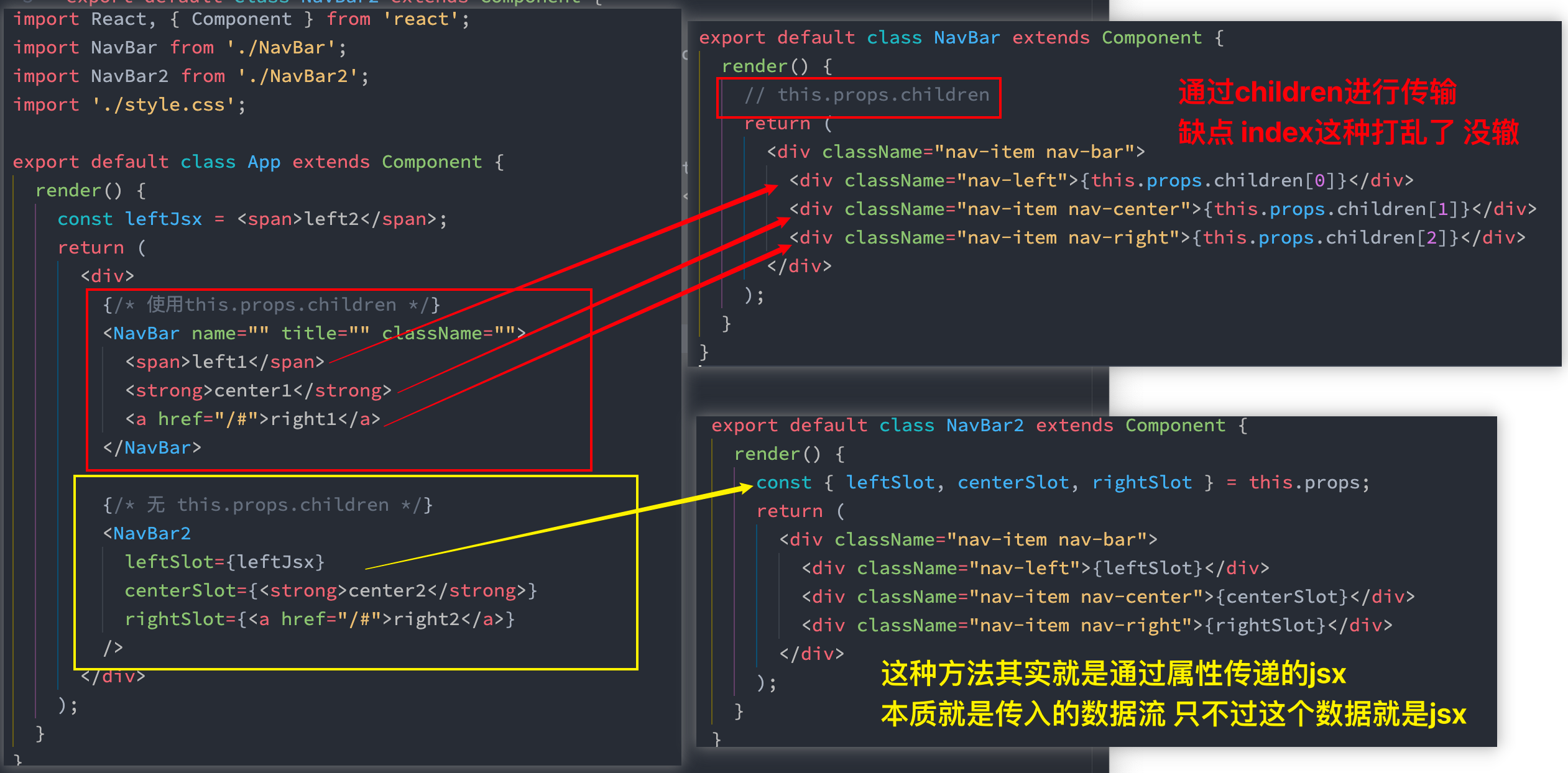
Task: Click the <strong>center1</strong> line
Action: (258, 391)
